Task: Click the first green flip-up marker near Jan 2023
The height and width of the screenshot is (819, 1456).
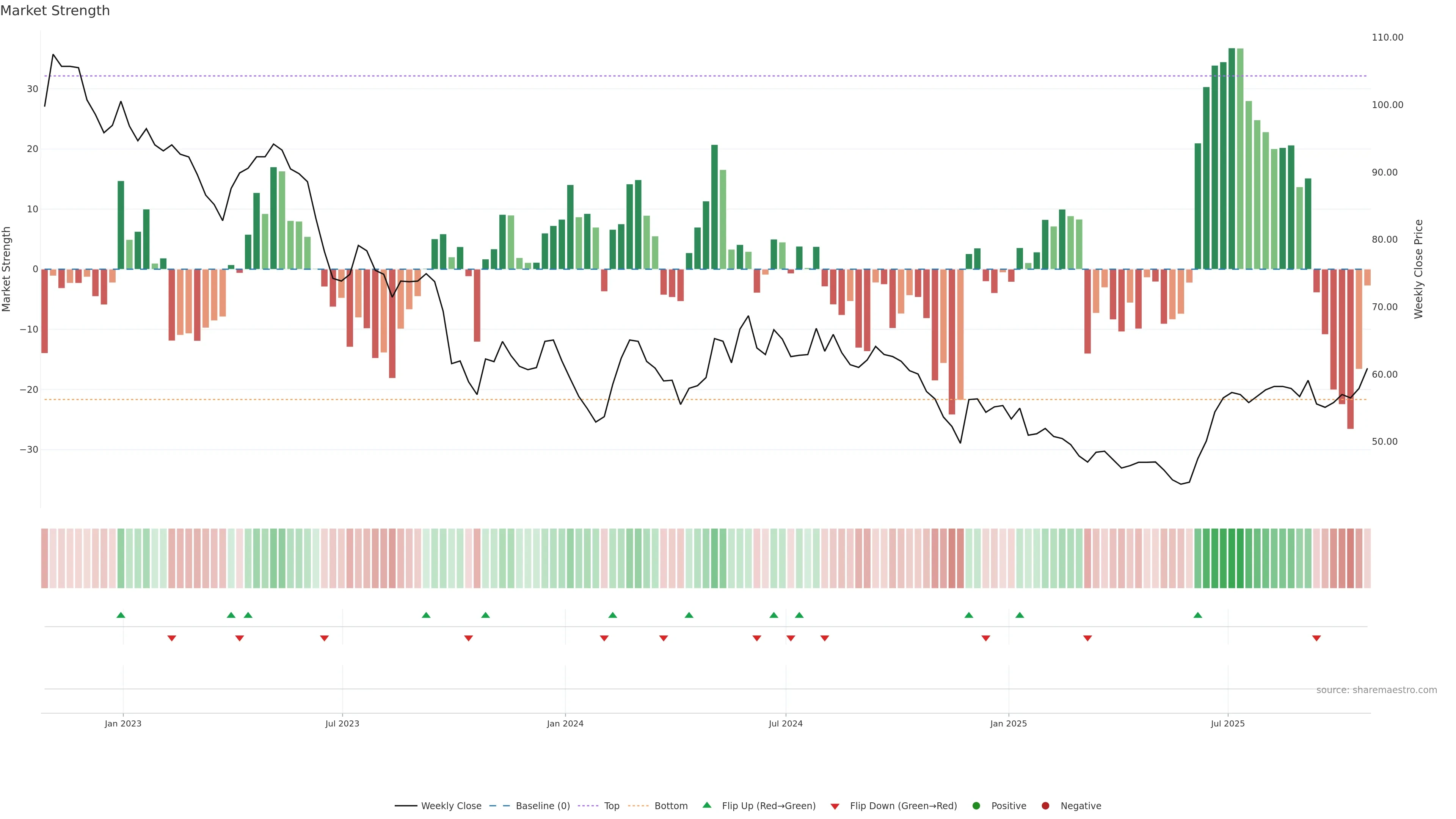Action: pyautogui.click(x=121, y=615)
